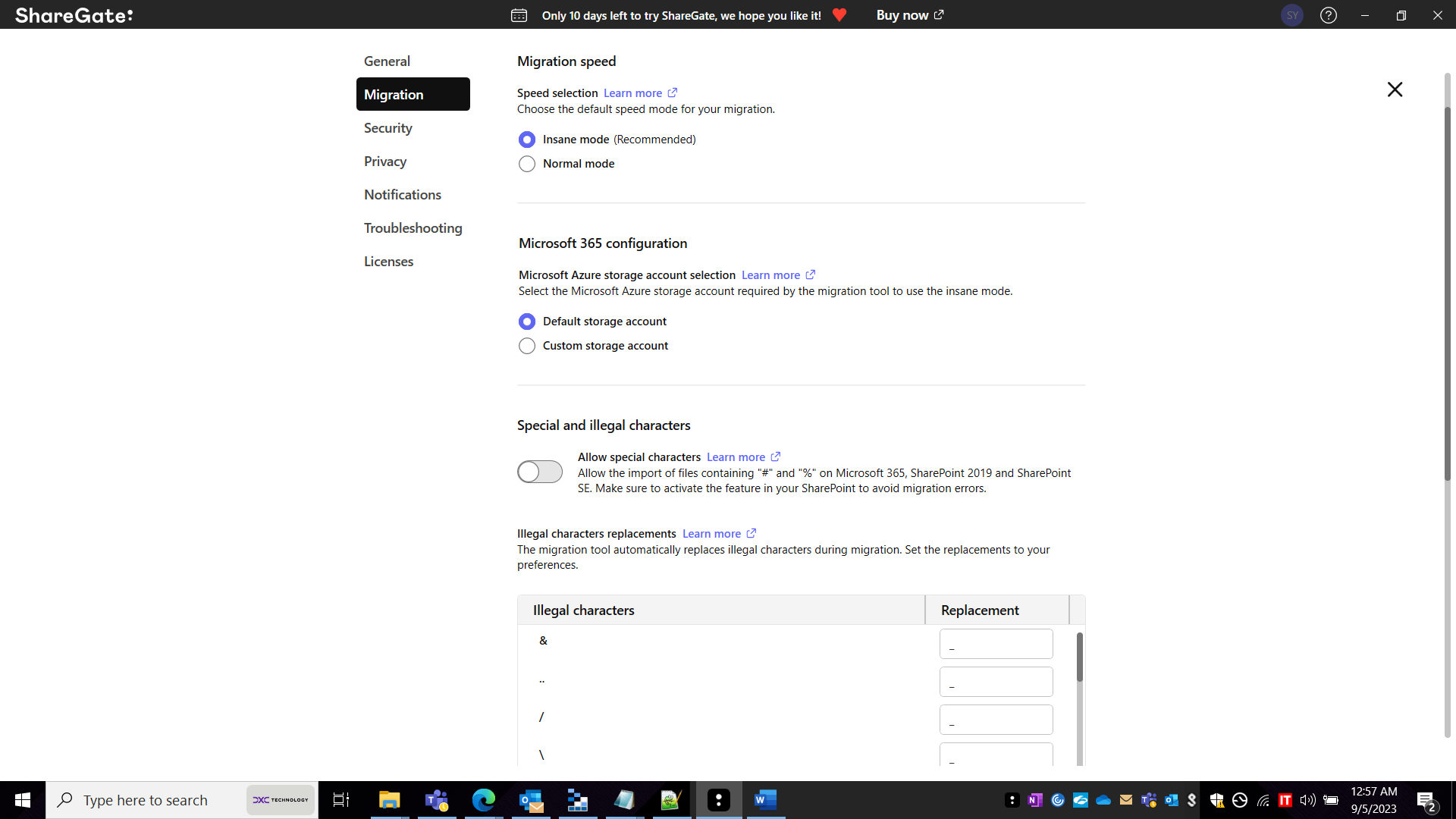Click replacement field for & character
This screenshot has height=819, width=1456.
996,644
